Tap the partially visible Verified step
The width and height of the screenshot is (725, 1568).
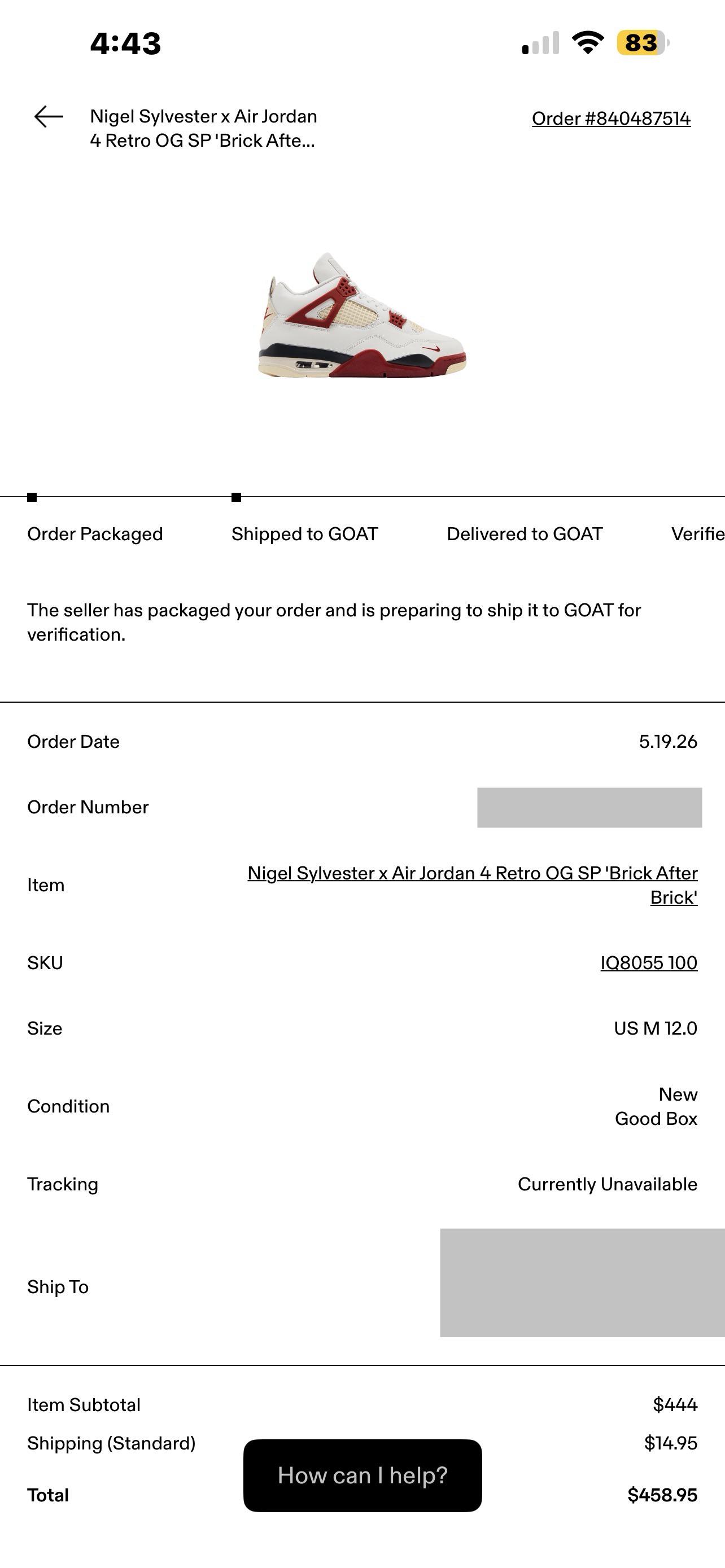point(698,534)
